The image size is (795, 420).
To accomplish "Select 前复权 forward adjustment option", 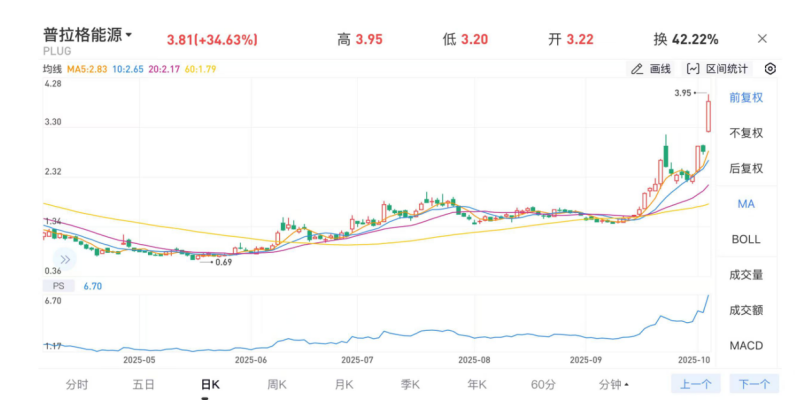I will (x=745, y=98).
